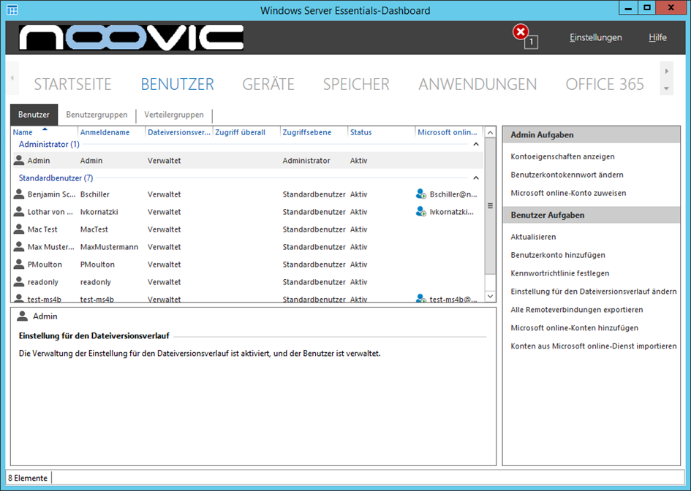Open the GERÄTE section
This screenshot has width=691, height=491.
tap(268, 84)
